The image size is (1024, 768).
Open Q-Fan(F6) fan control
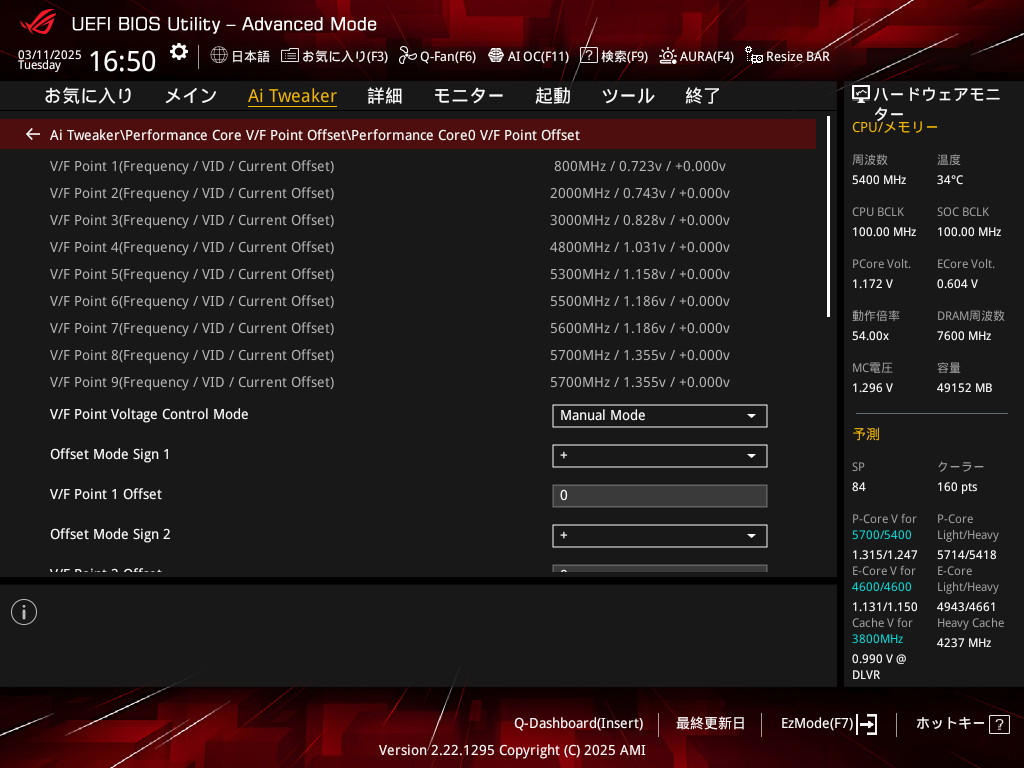pyautogui.click(x=438, y=56)
